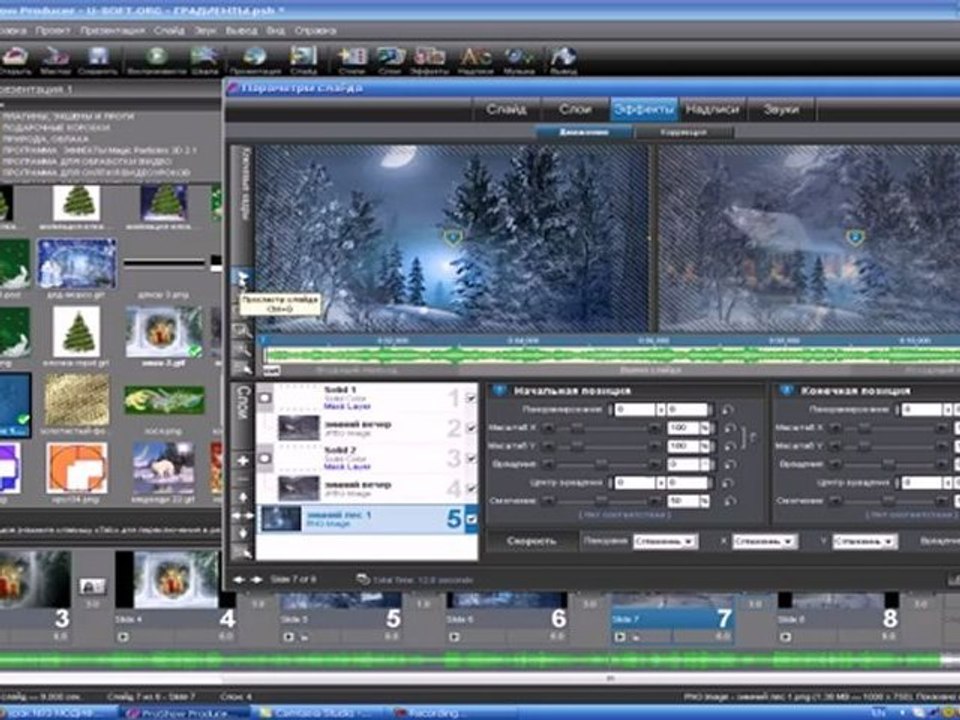Click the Открыть icon in main toolbar

pyautogui.click(x=15, y=60)
